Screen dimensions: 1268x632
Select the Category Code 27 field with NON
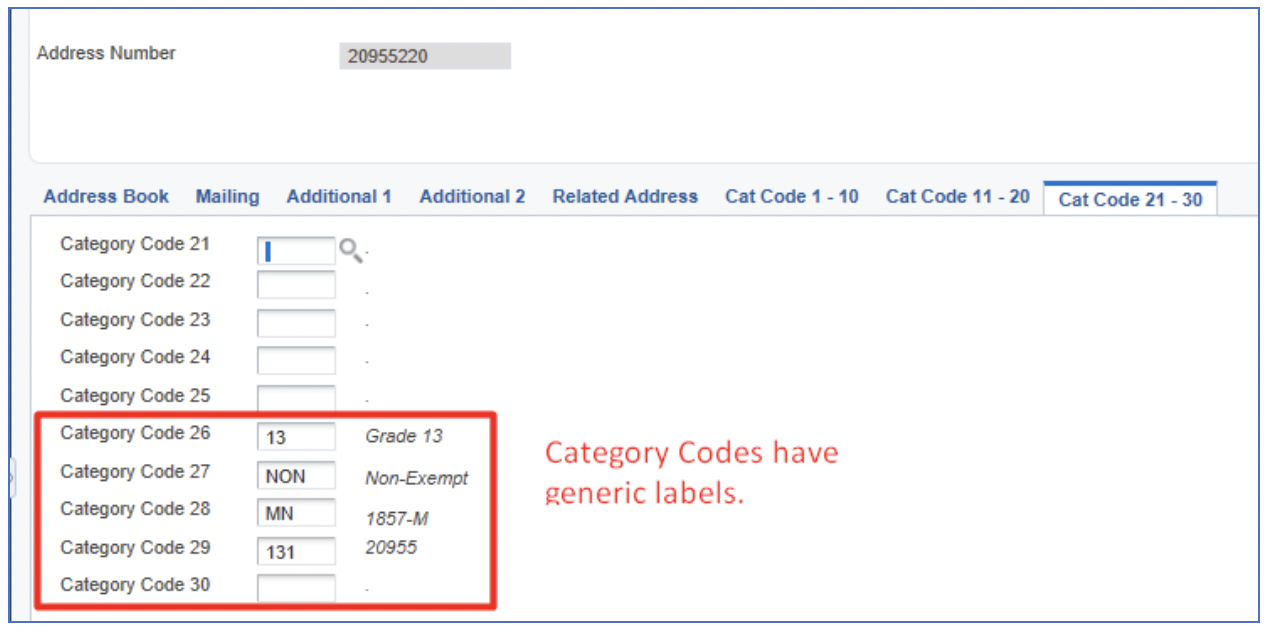pos(296,475)
